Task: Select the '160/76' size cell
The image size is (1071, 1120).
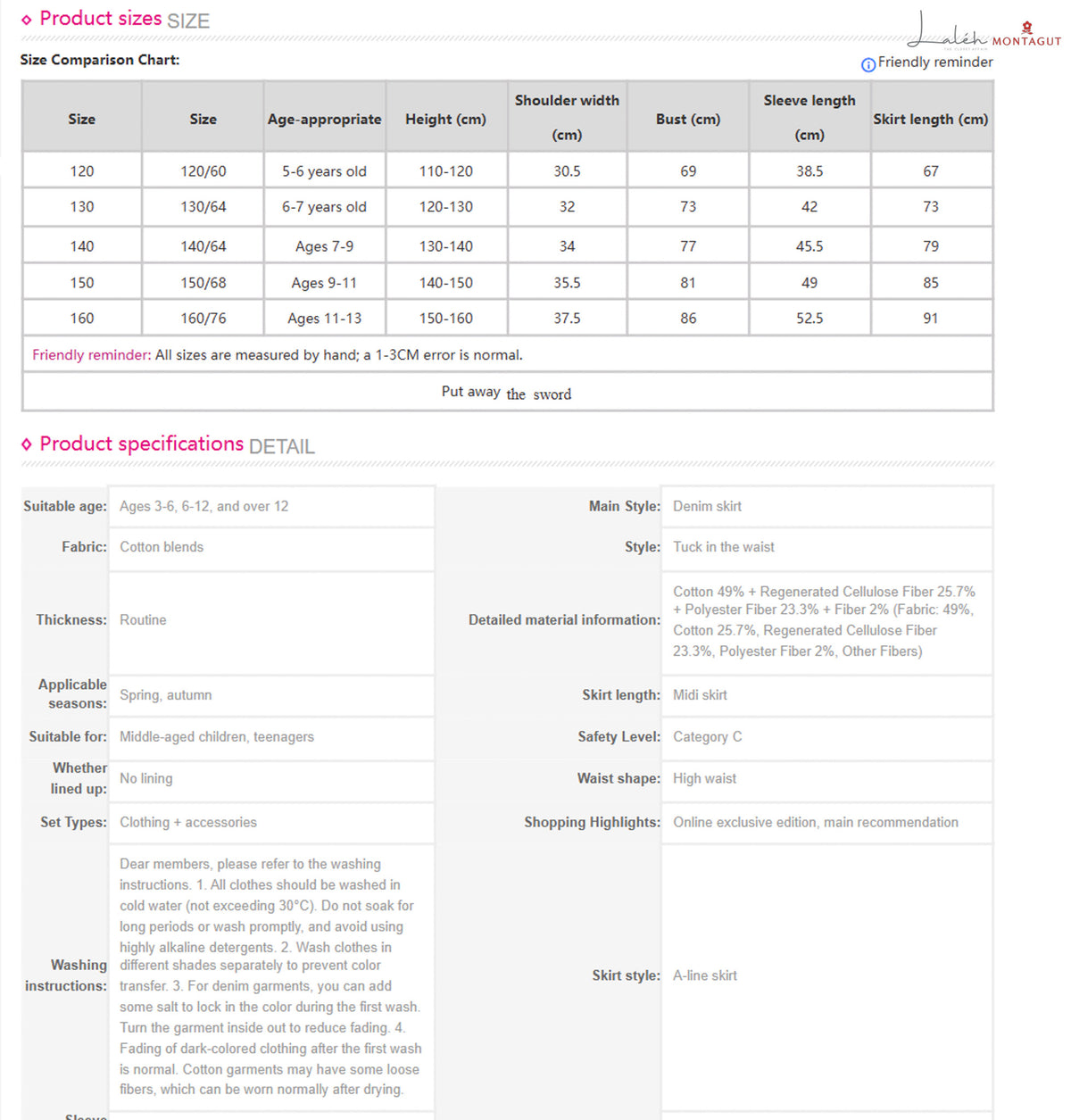Action: coord(203,318)
